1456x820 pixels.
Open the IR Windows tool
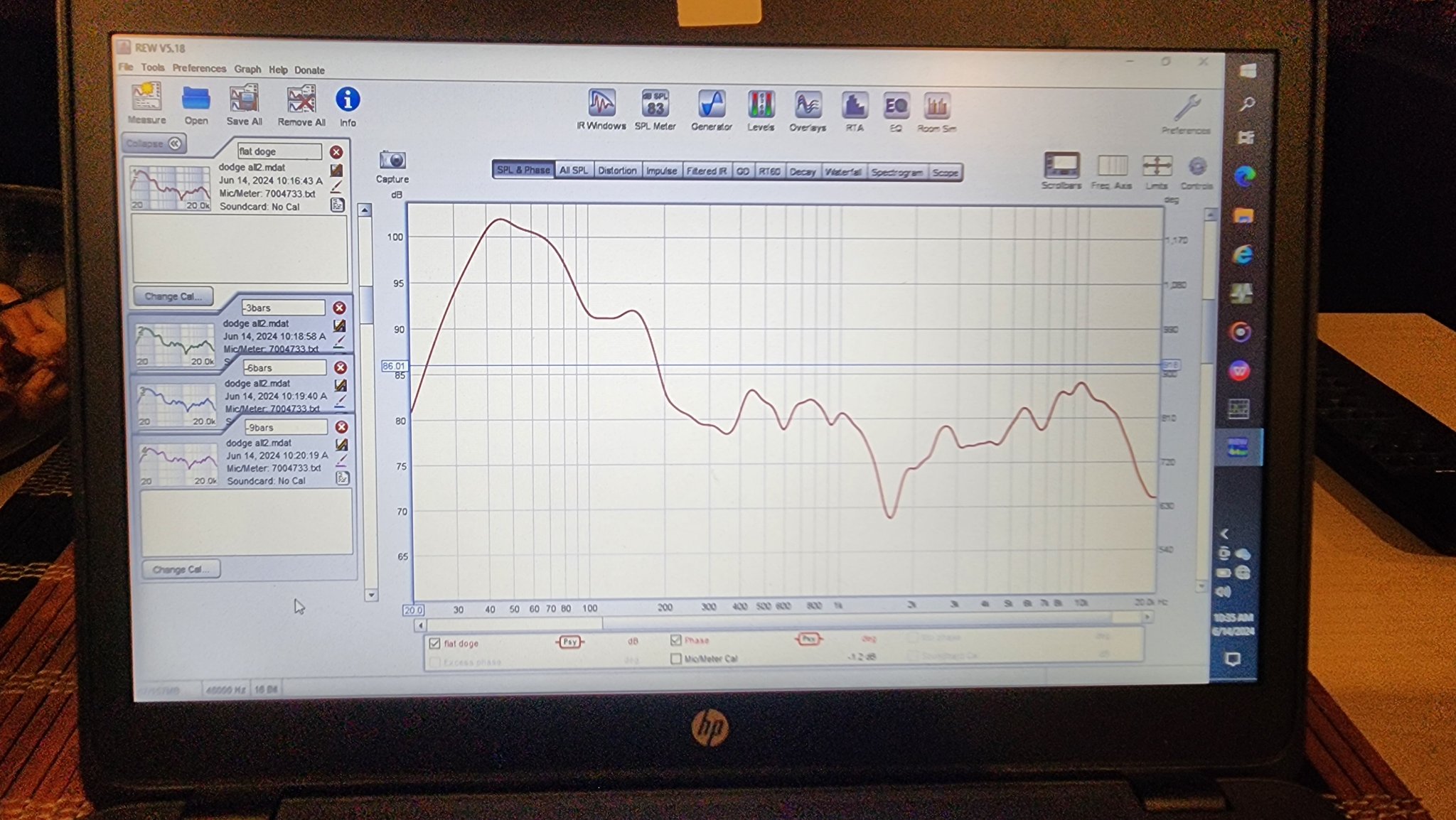(x=601, y=103)
